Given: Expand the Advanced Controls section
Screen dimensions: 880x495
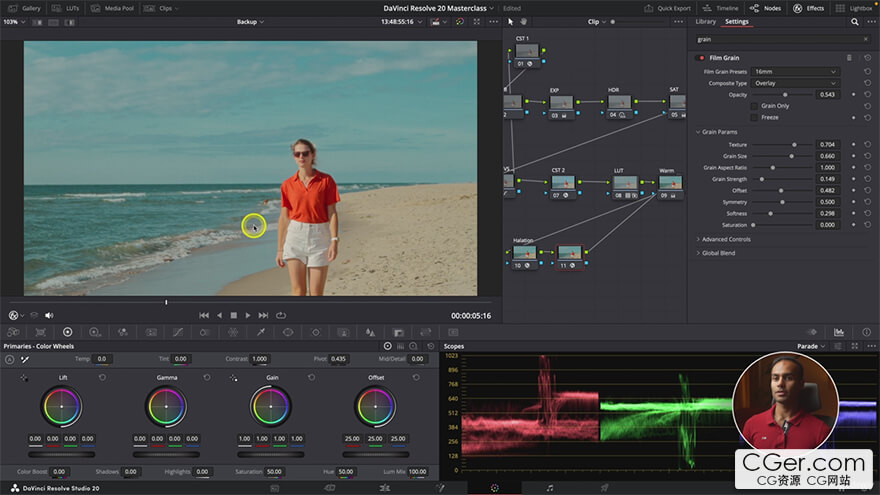Looking at the screenshot, I should click(726, 239).
